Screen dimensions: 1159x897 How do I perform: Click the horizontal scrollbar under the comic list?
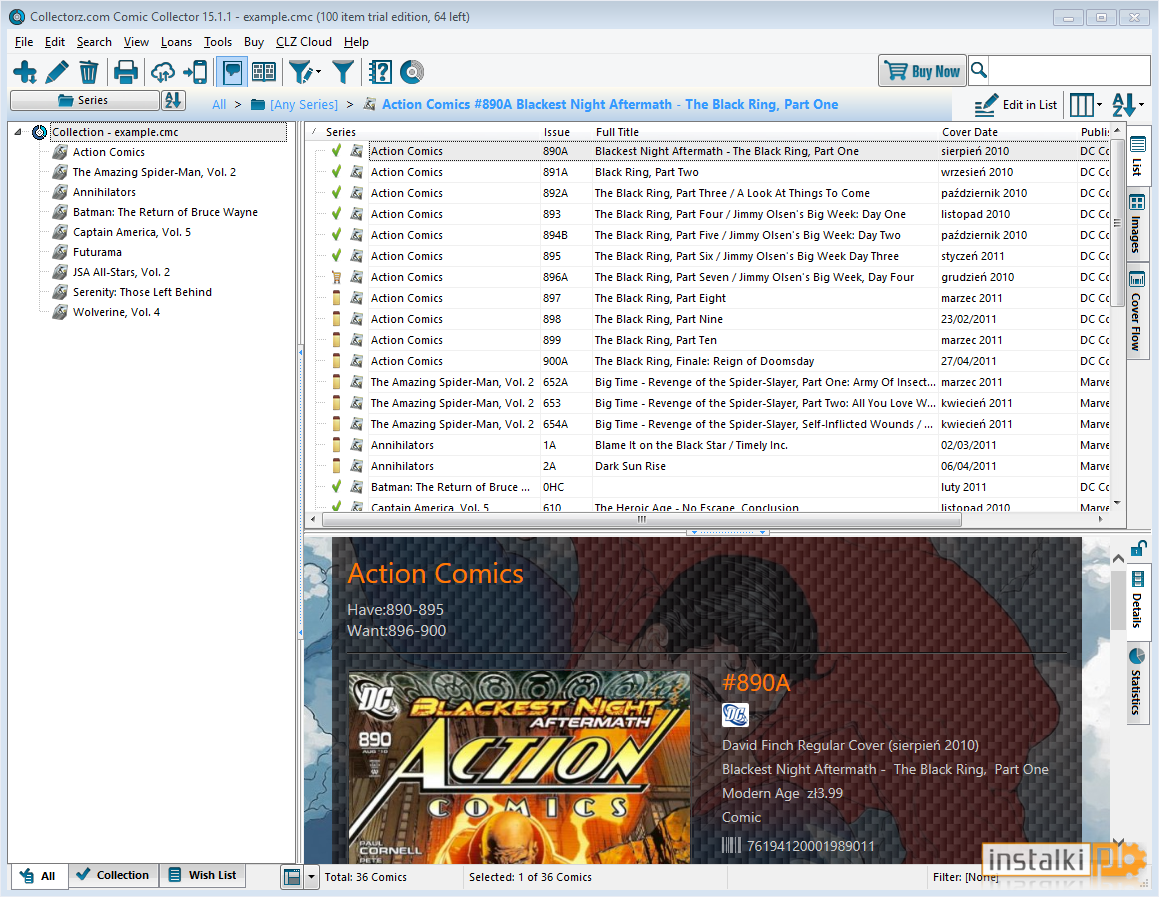(642, 519)
